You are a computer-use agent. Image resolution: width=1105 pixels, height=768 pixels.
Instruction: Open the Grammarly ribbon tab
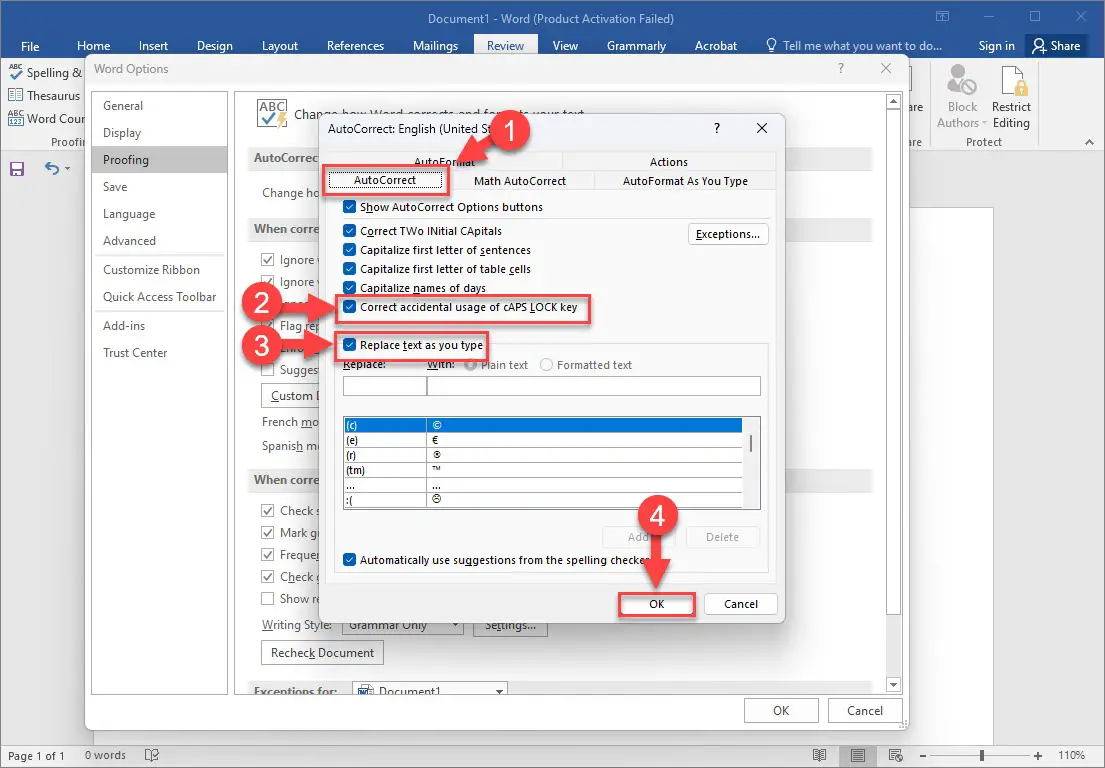[x=636, y=46]
